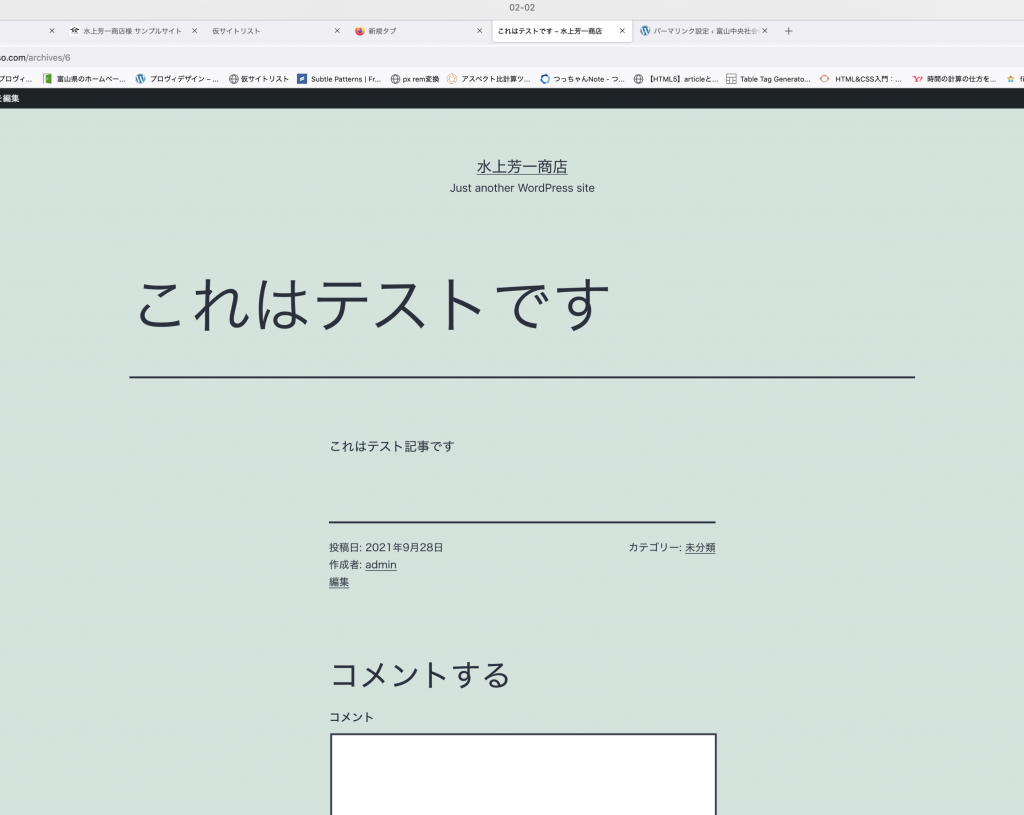Viewport: 1024px width, 815px height.
Task: Click inside the コメント text area
Action: [523, 775]
